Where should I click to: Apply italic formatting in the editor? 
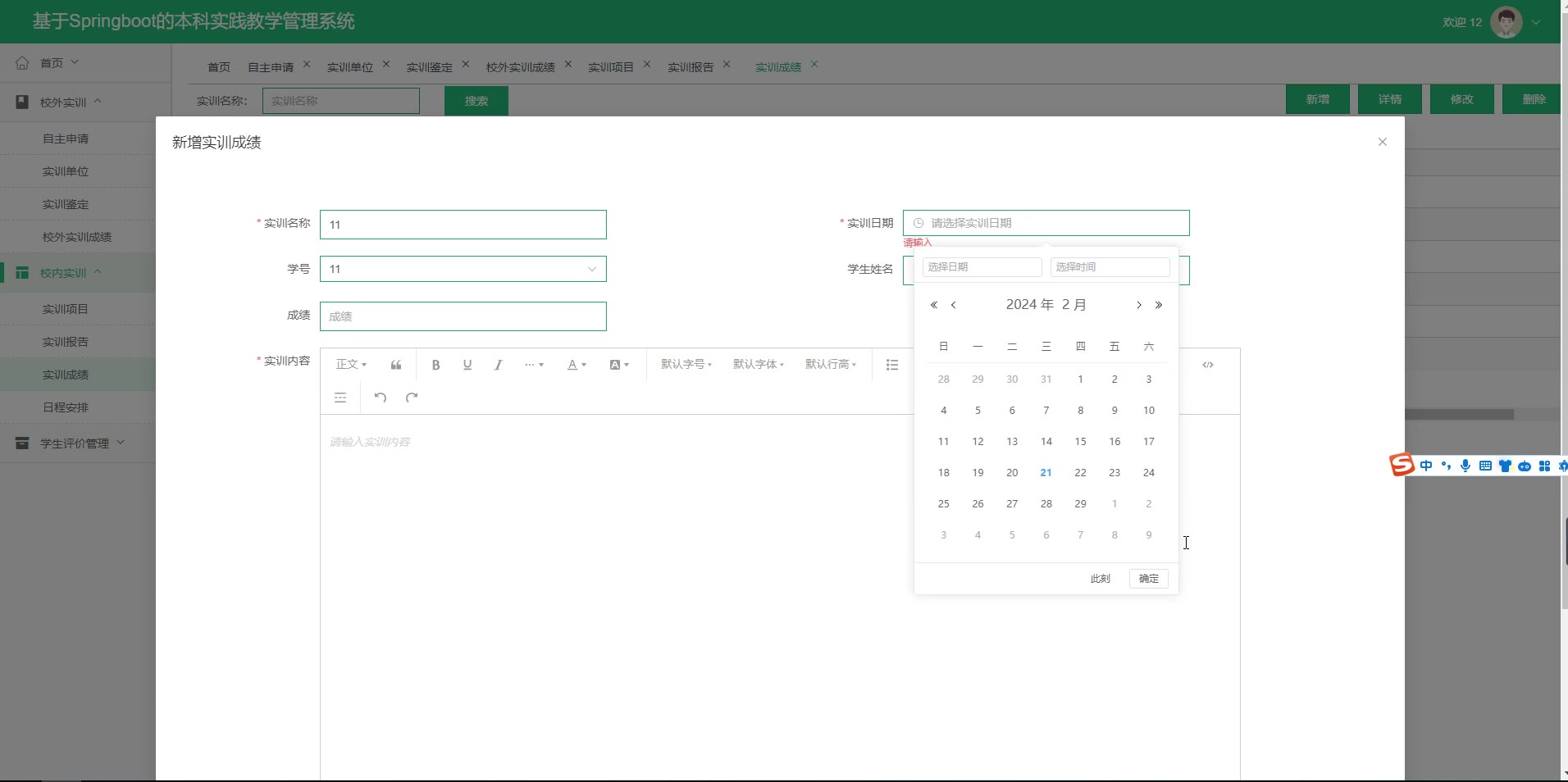[498, 365]
